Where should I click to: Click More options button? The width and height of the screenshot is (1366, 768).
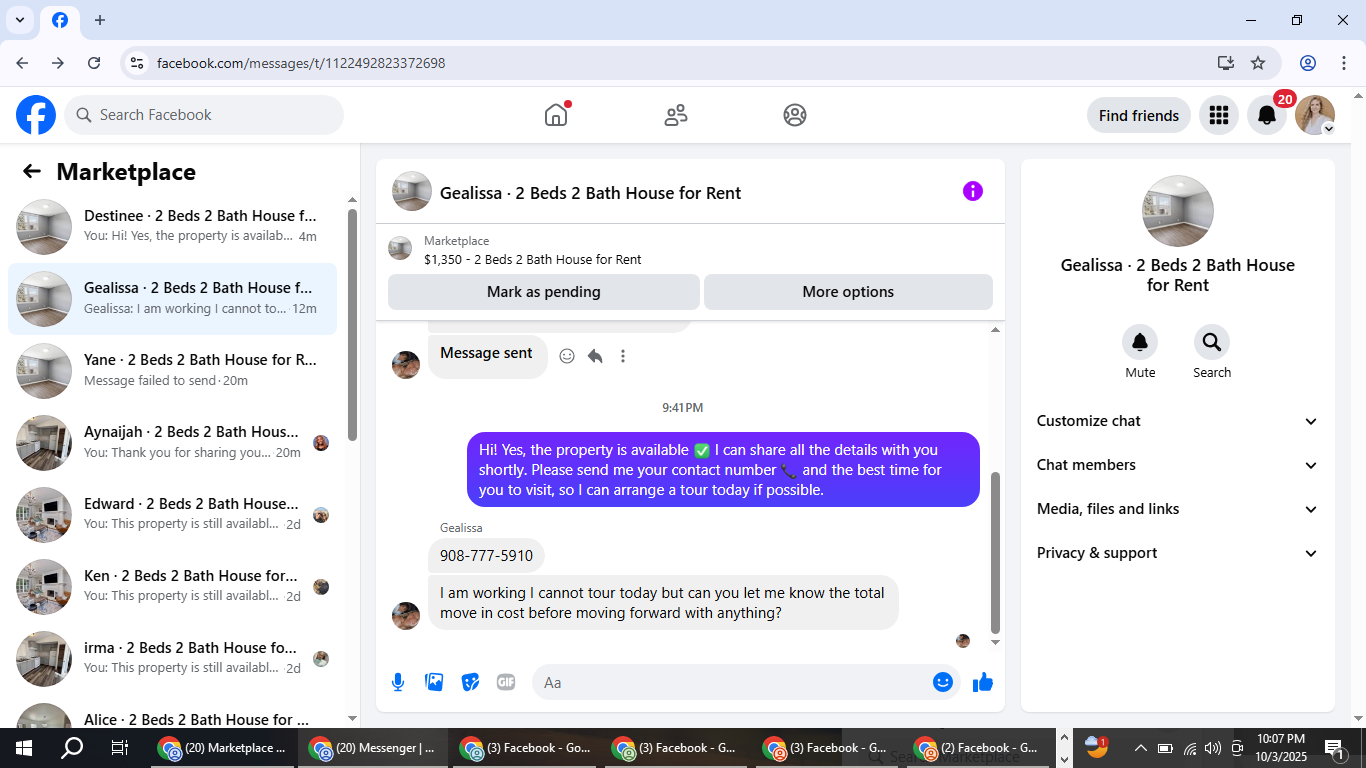[848, 292]
